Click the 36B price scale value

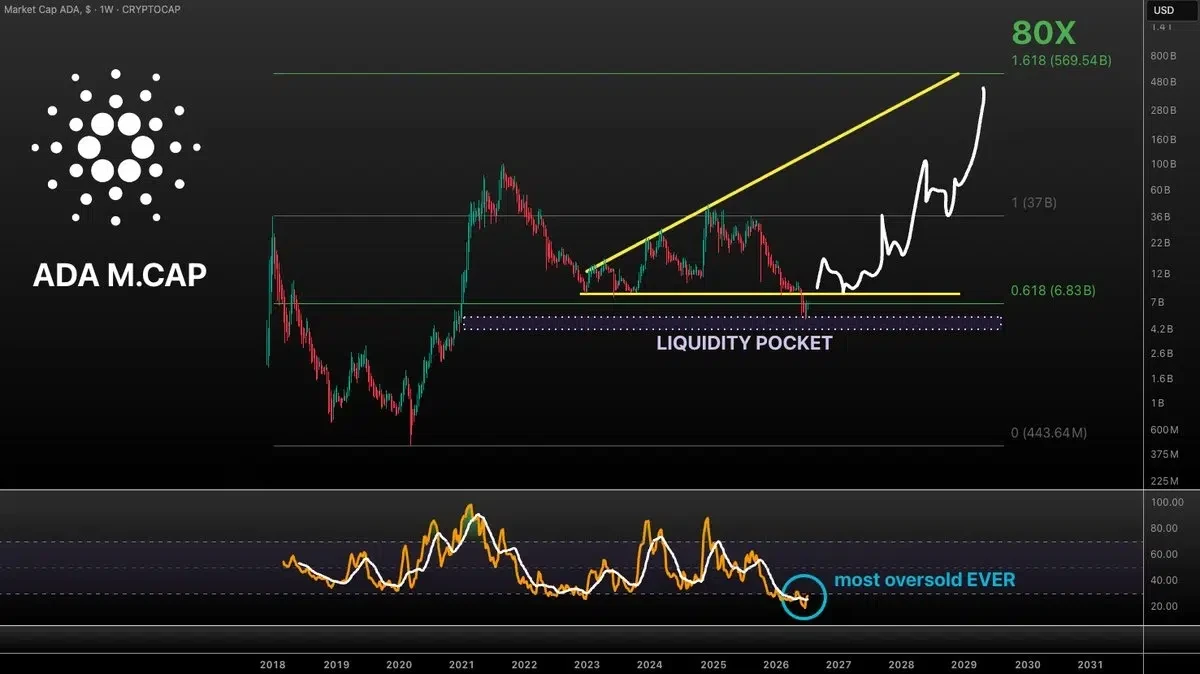point(1162,217)
